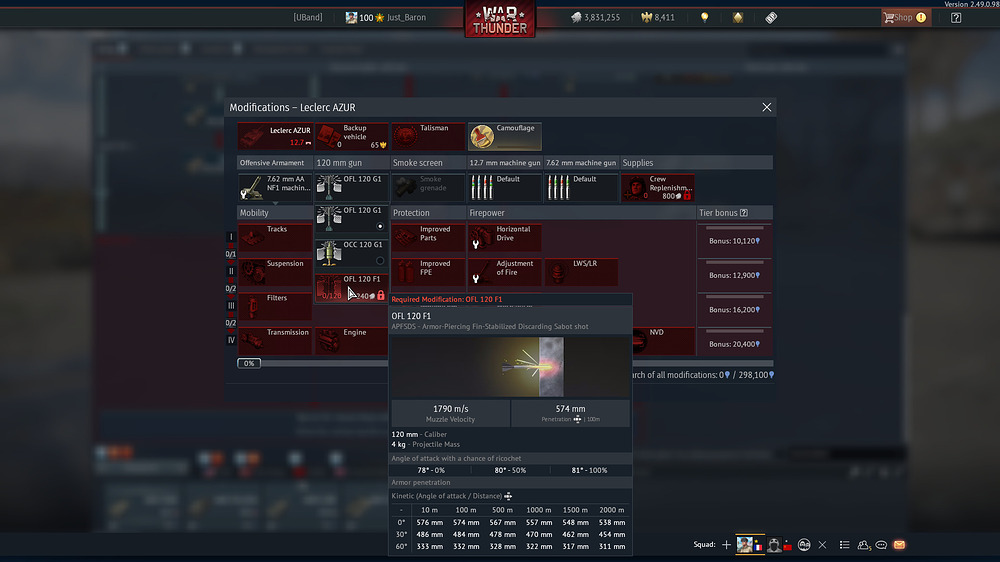Click the Tier bonus help question mark
This screenshot has width=1000, height=562.
coord(743,213)
